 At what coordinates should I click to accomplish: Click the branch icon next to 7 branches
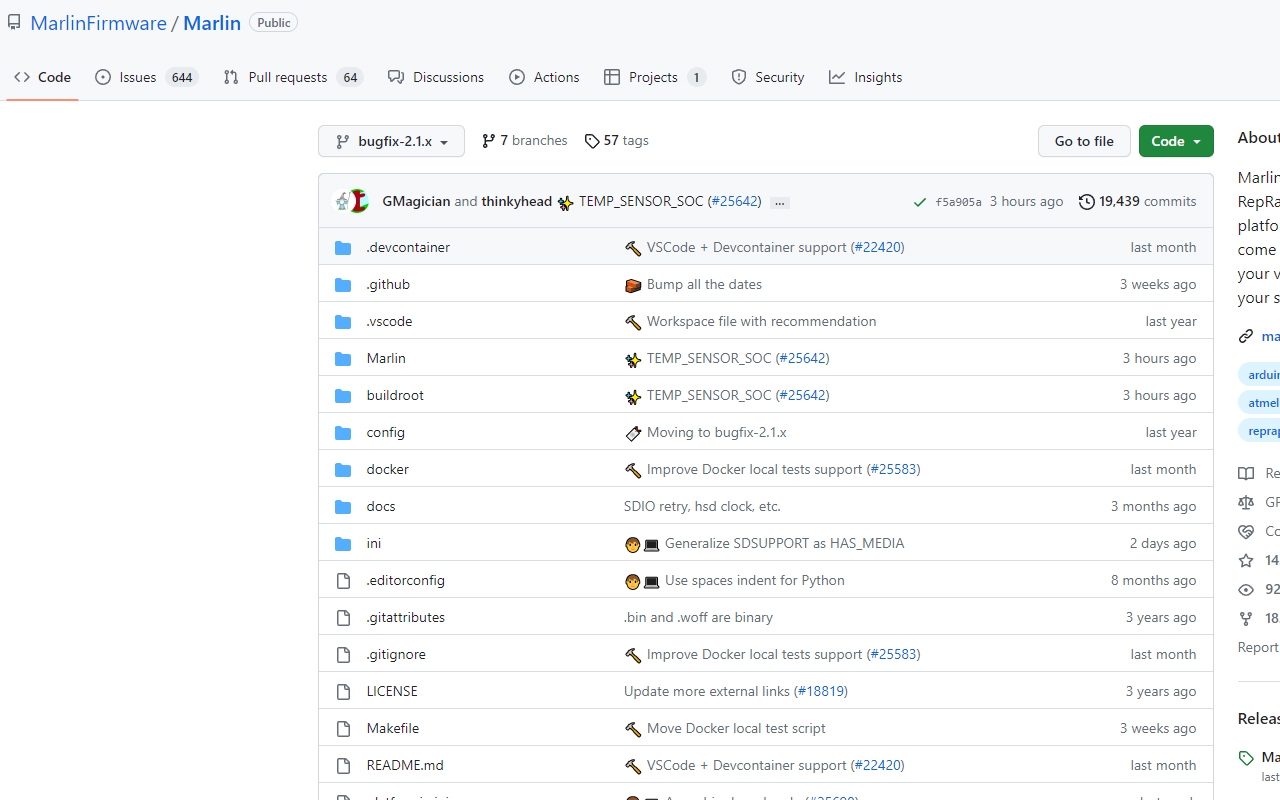(489, 141)
